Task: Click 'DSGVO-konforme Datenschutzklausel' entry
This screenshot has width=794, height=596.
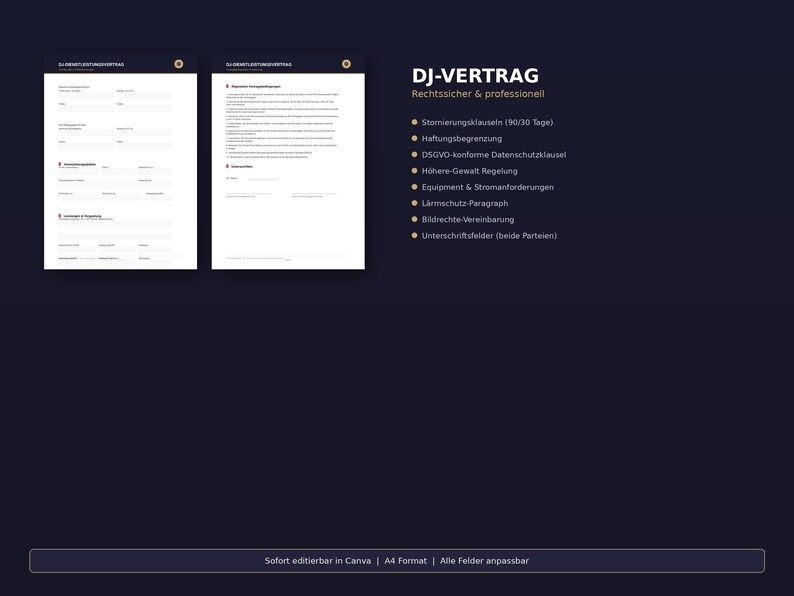Action: (x=494, y=154)
